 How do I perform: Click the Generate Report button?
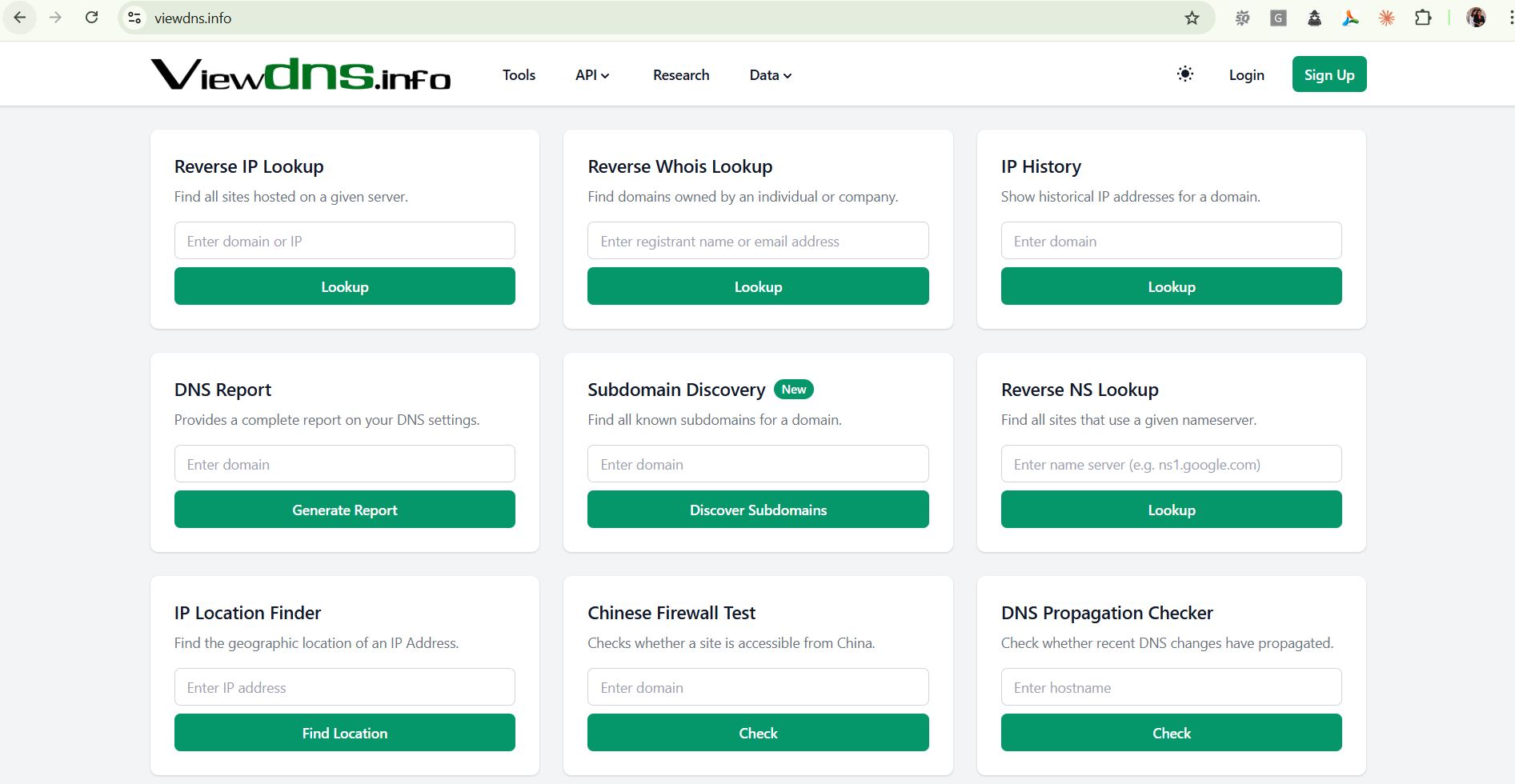[345, 510]
